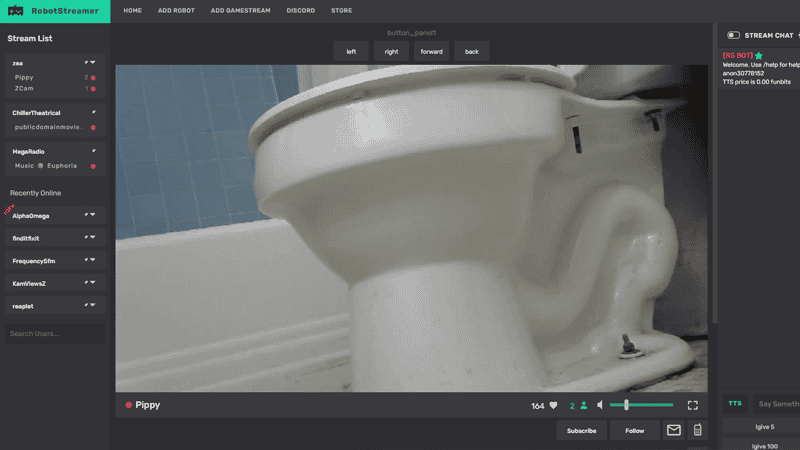Viewport: 800px width, 450px height.
Task: Click the mobile phone icon
Action: (x=697, y=430)
